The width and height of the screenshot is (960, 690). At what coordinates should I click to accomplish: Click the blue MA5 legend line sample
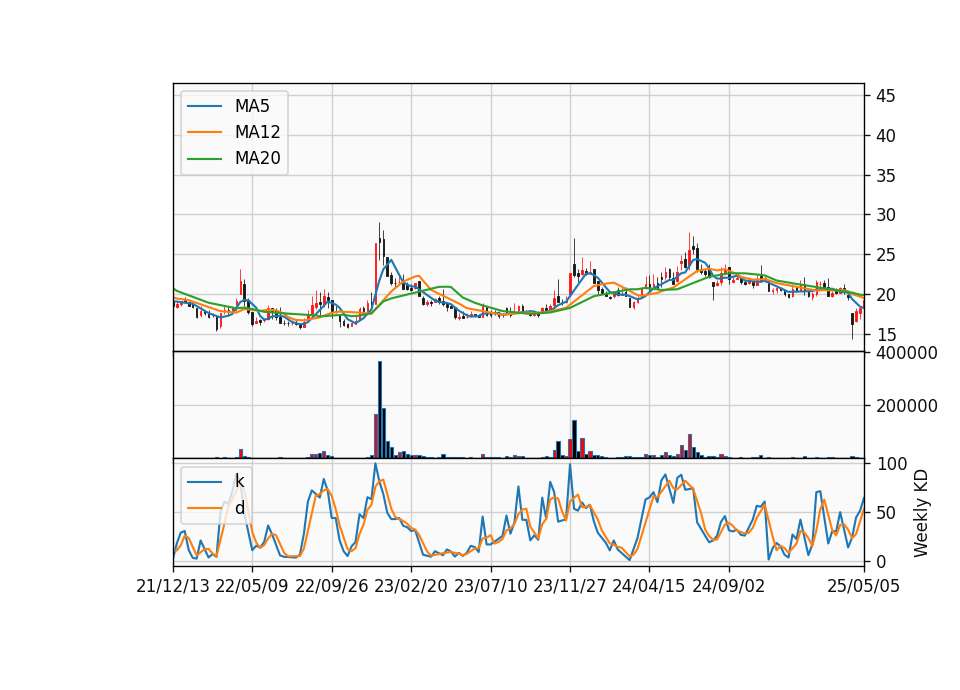point(204,106)
